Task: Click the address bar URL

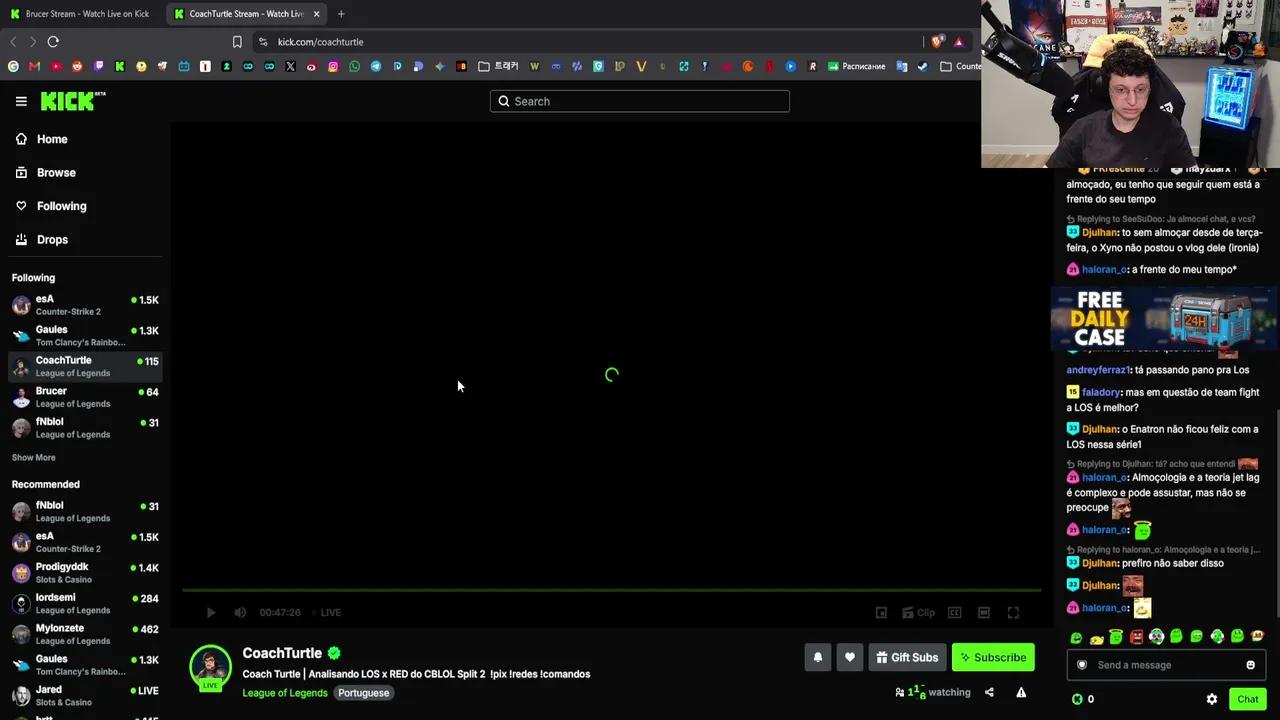Action: point(320,42)
